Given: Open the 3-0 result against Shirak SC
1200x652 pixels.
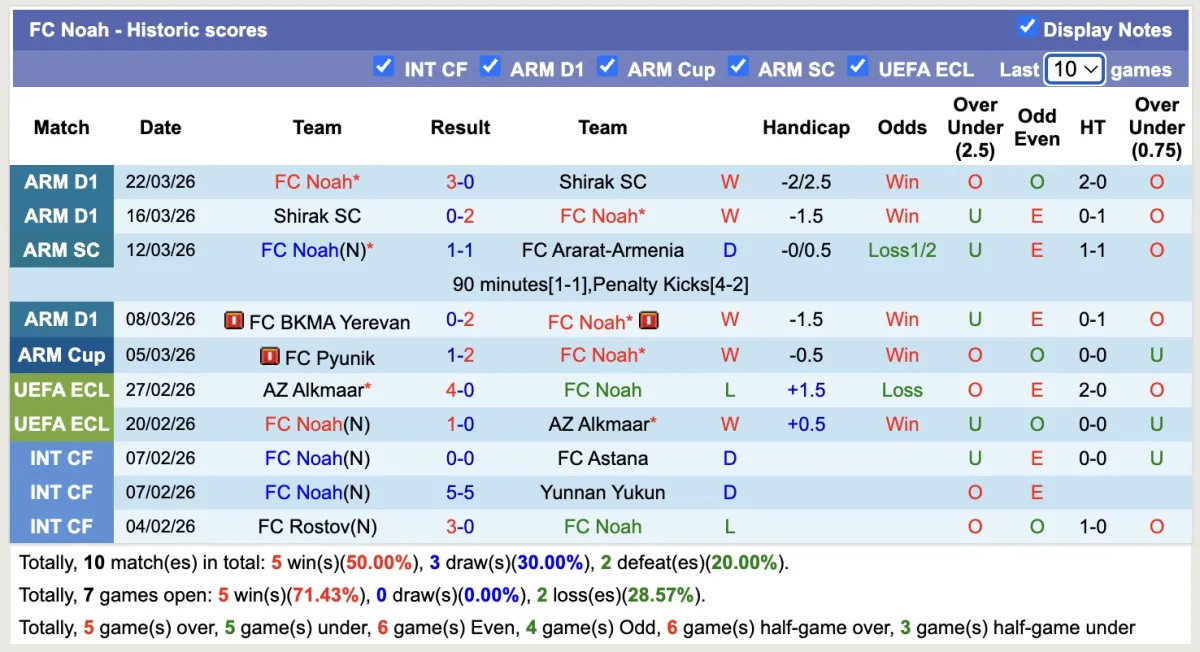Looking at the screenshot, I should tap(460, 182).
